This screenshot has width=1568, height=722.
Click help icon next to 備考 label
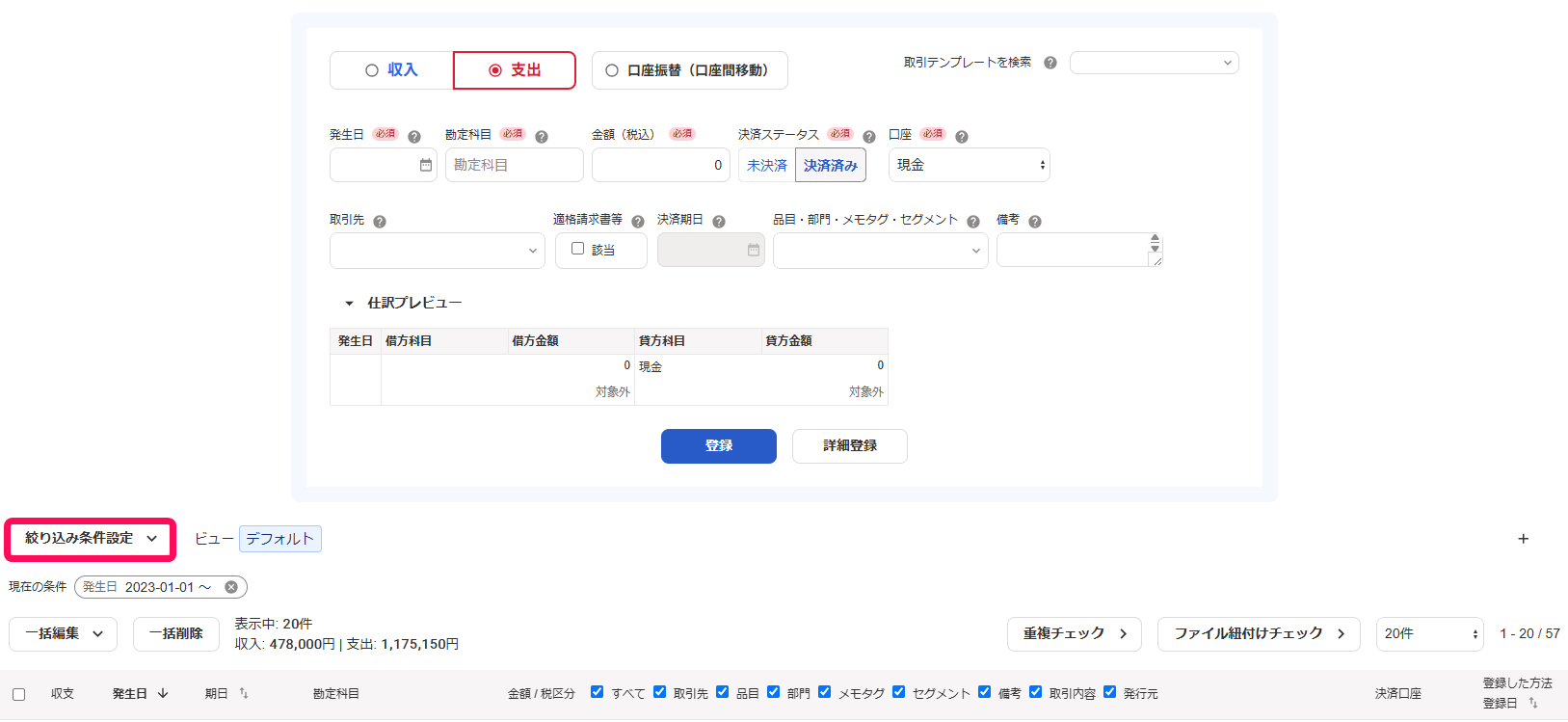tap(1035, 221)
